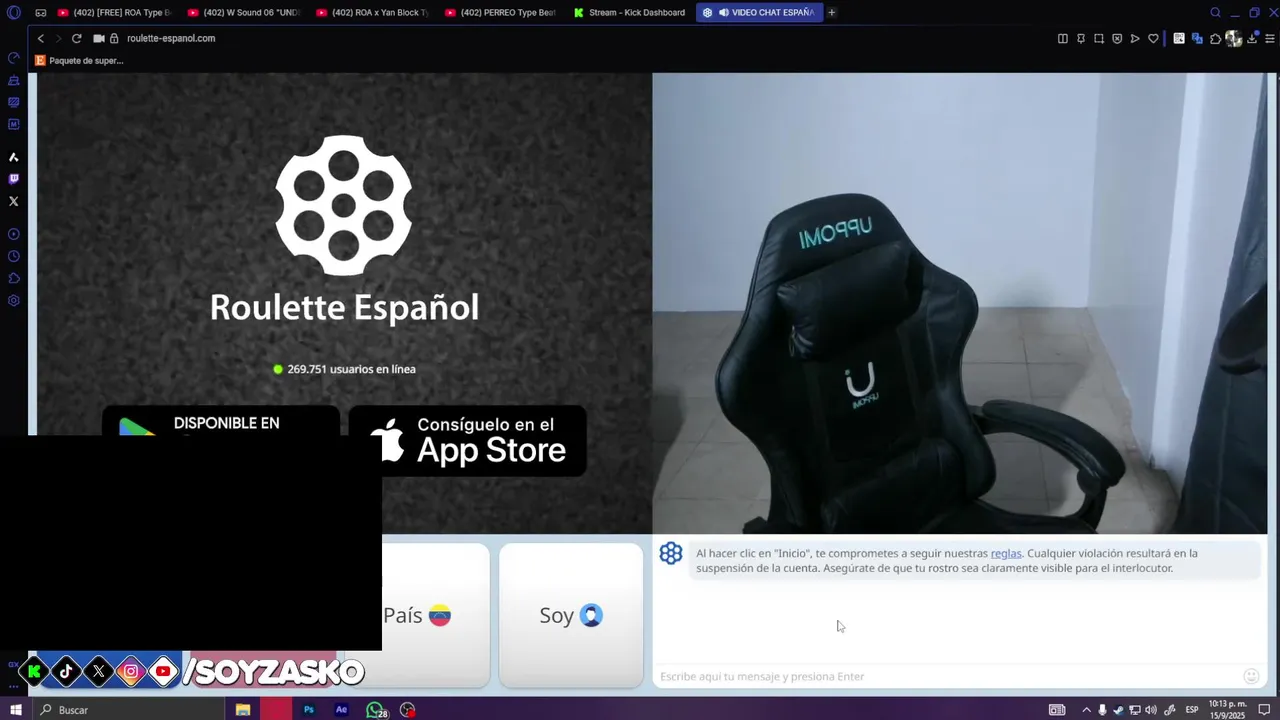Select the VIDEO CHAT ESPAÑA tab
This screenshot has width=1280, height=720.
(759, 13)
